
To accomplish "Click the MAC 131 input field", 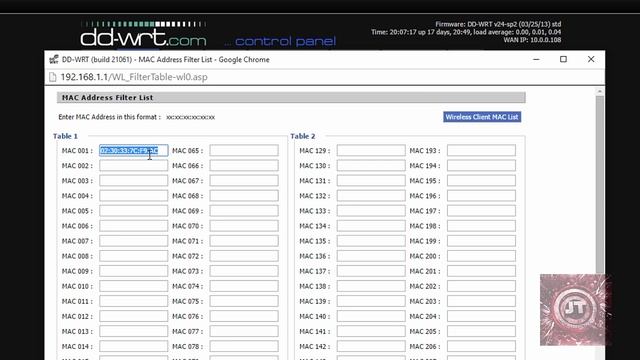I will coord(371,181).
